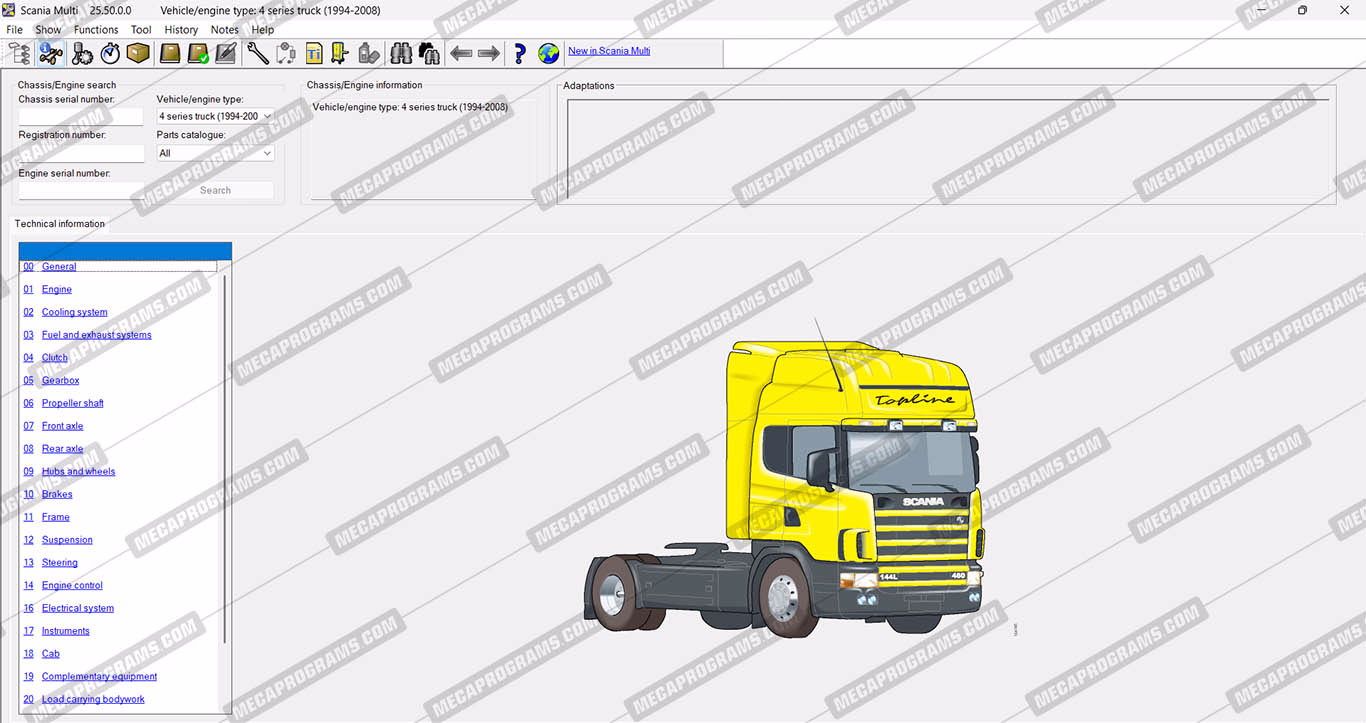Open the Propeller shaft link
Viewport: 1366px width, 723px height.
[x=73, y=404]
